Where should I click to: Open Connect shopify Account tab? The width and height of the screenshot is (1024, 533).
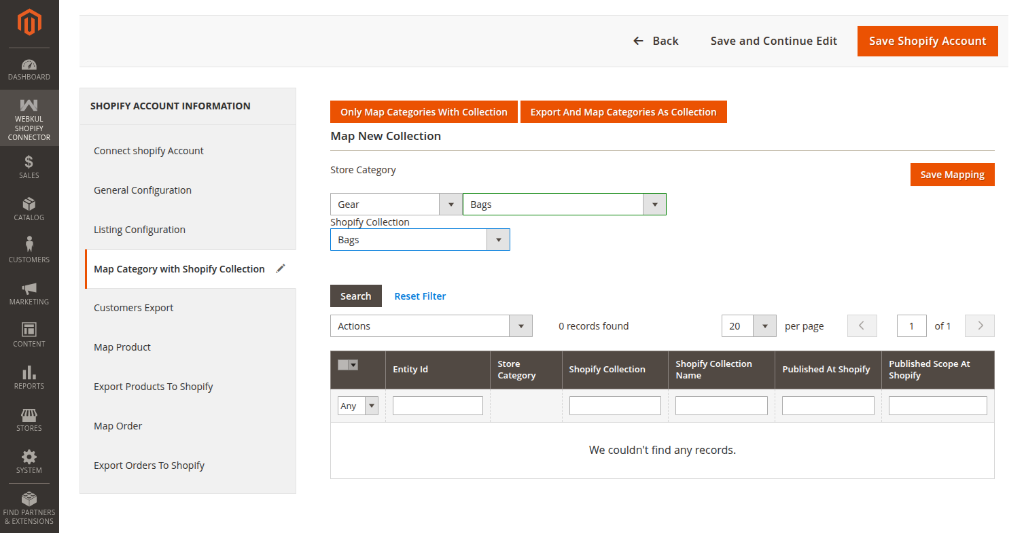148,151
